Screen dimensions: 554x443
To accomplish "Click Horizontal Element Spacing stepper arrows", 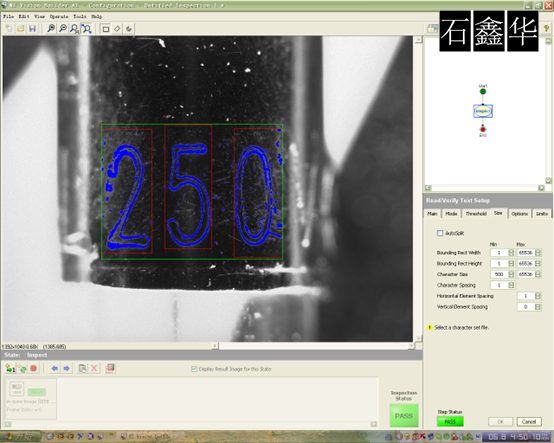I will pos(538,296).
